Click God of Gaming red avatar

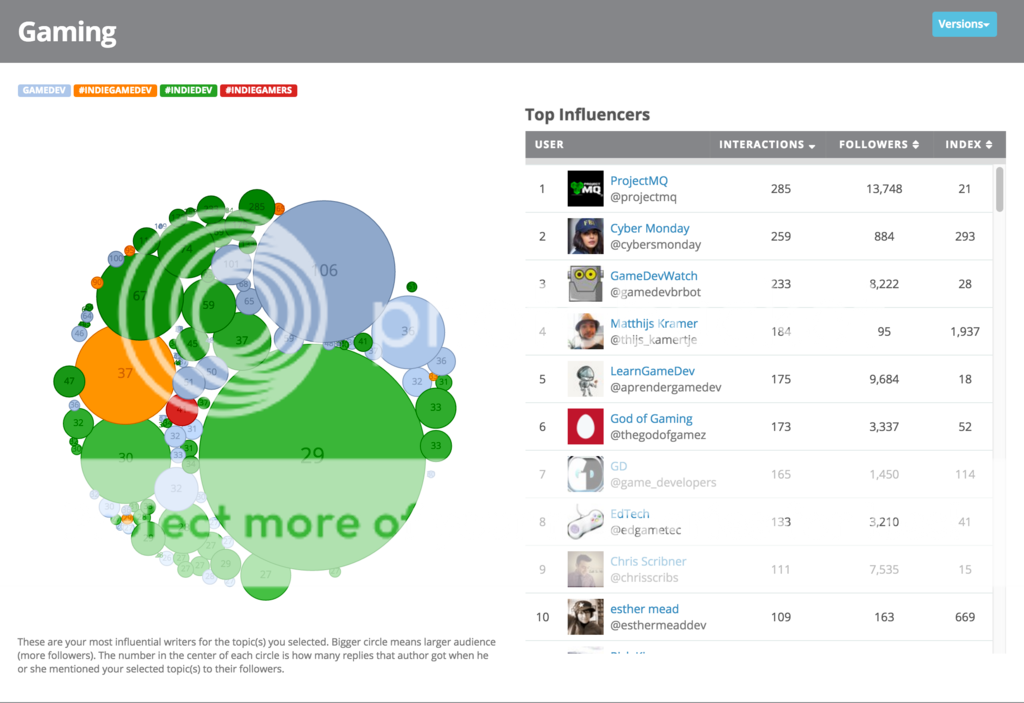585,427
